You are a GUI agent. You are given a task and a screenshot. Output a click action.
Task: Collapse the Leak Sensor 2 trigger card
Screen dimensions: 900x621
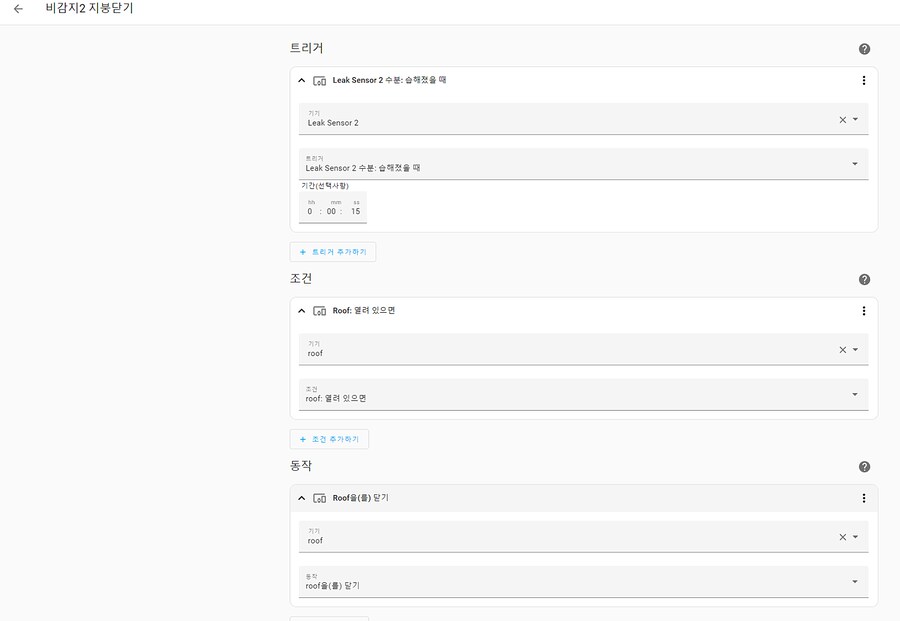302,80
